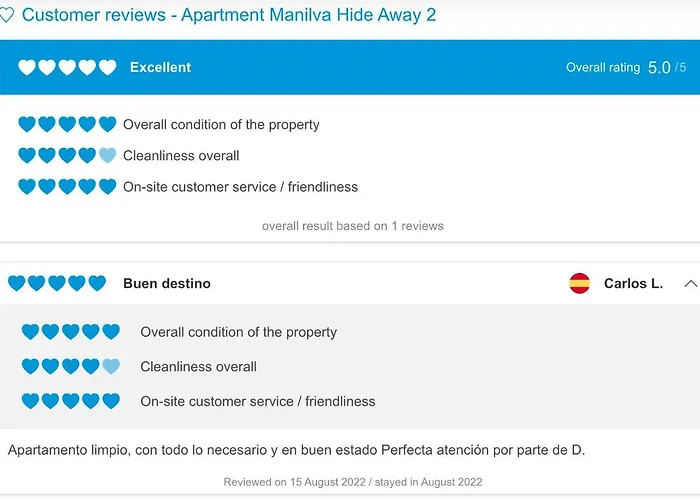The height and width of the screenshot is (500, 700).
Task: Click the Spanish review comment text
Action: [296, 450]
